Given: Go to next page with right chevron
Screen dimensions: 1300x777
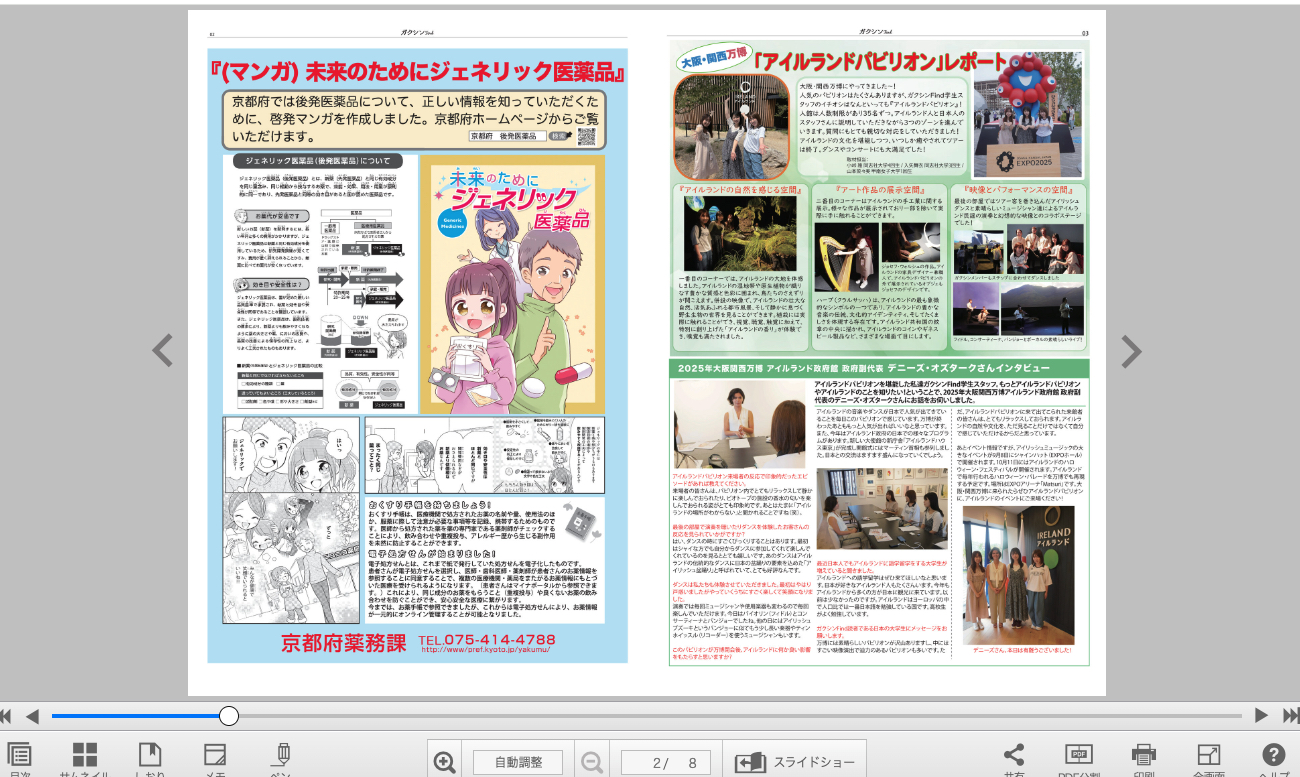Looking at the screenshot, I should tap(1131, 351).
